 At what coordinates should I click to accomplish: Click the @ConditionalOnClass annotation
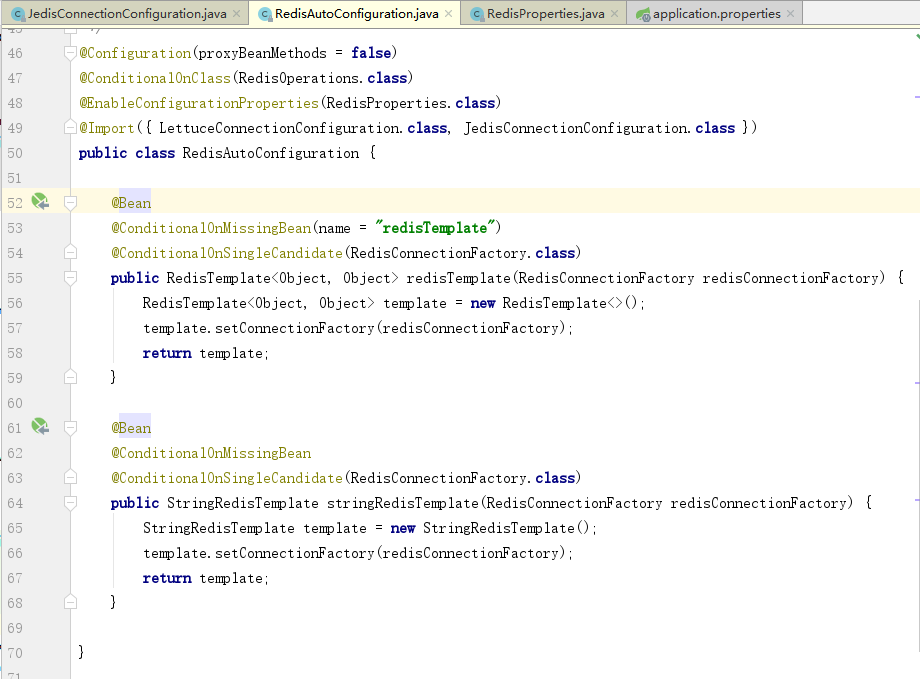[155, 78]
